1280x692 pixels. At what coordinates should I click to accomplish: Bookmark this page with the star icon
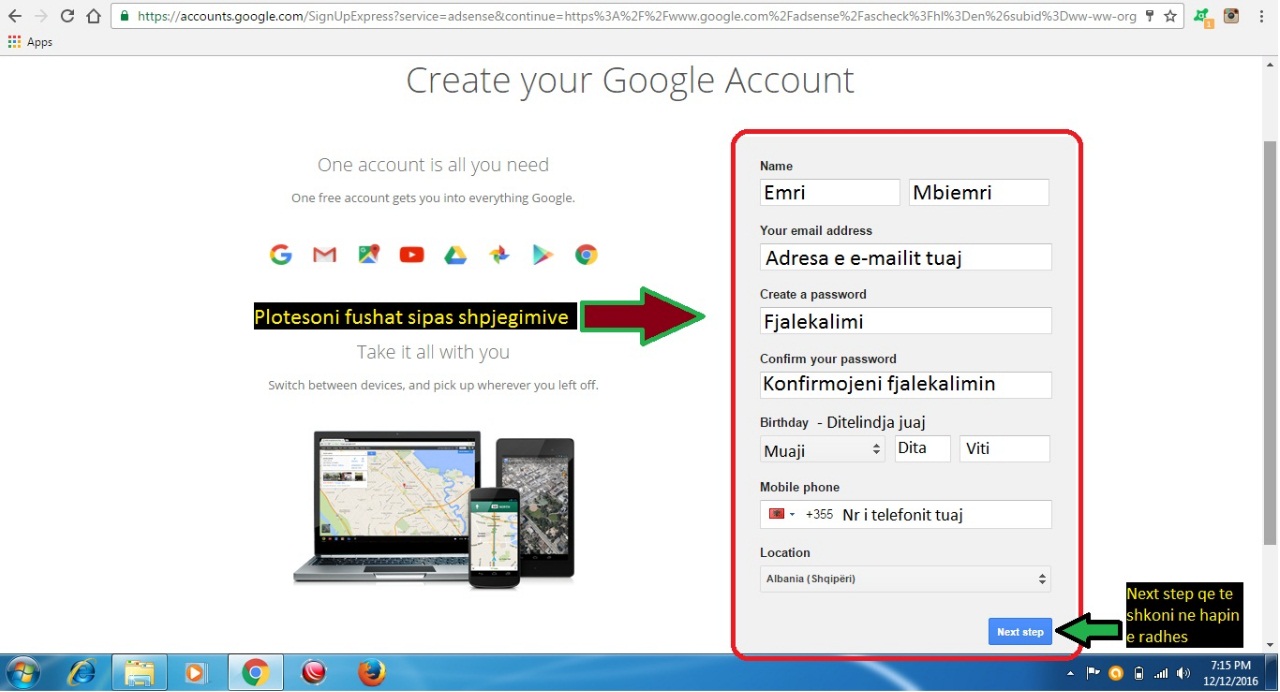click(1170, 16)
